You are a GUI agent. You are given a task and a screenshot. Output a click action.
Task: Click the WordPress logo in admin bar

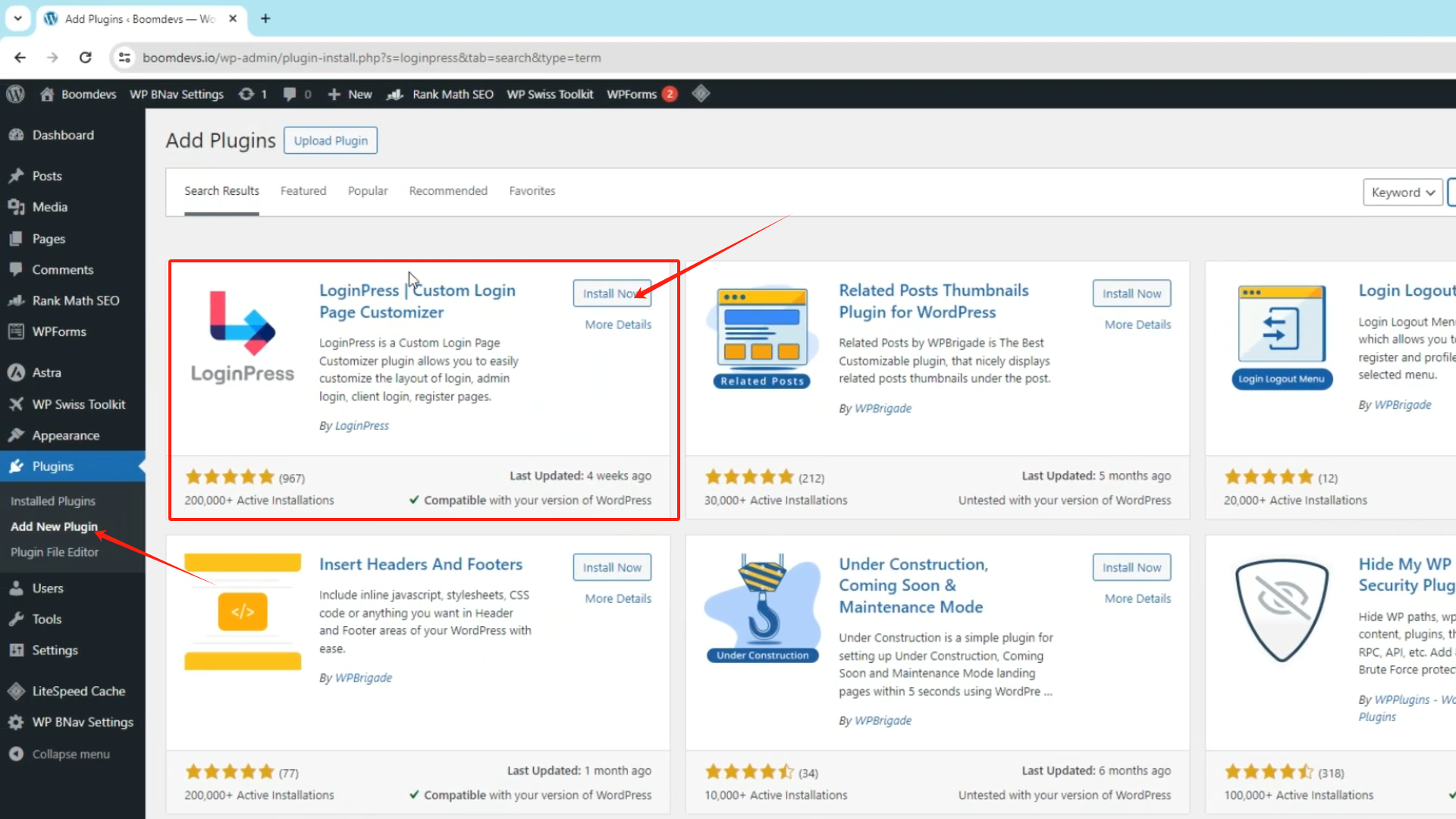pyautogui.click(x=15, y=94)
